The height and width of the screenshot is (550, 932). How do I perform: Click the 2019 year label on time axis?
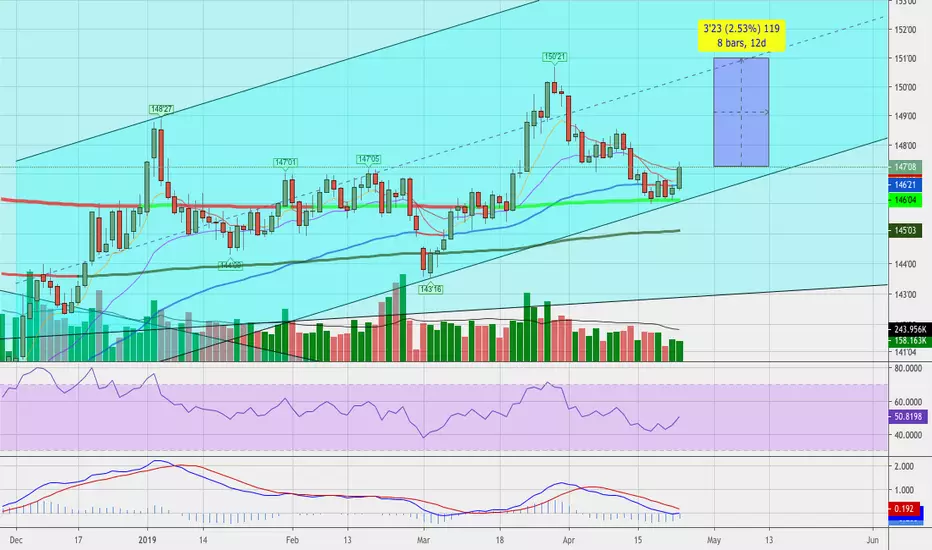tap(147, 540)
